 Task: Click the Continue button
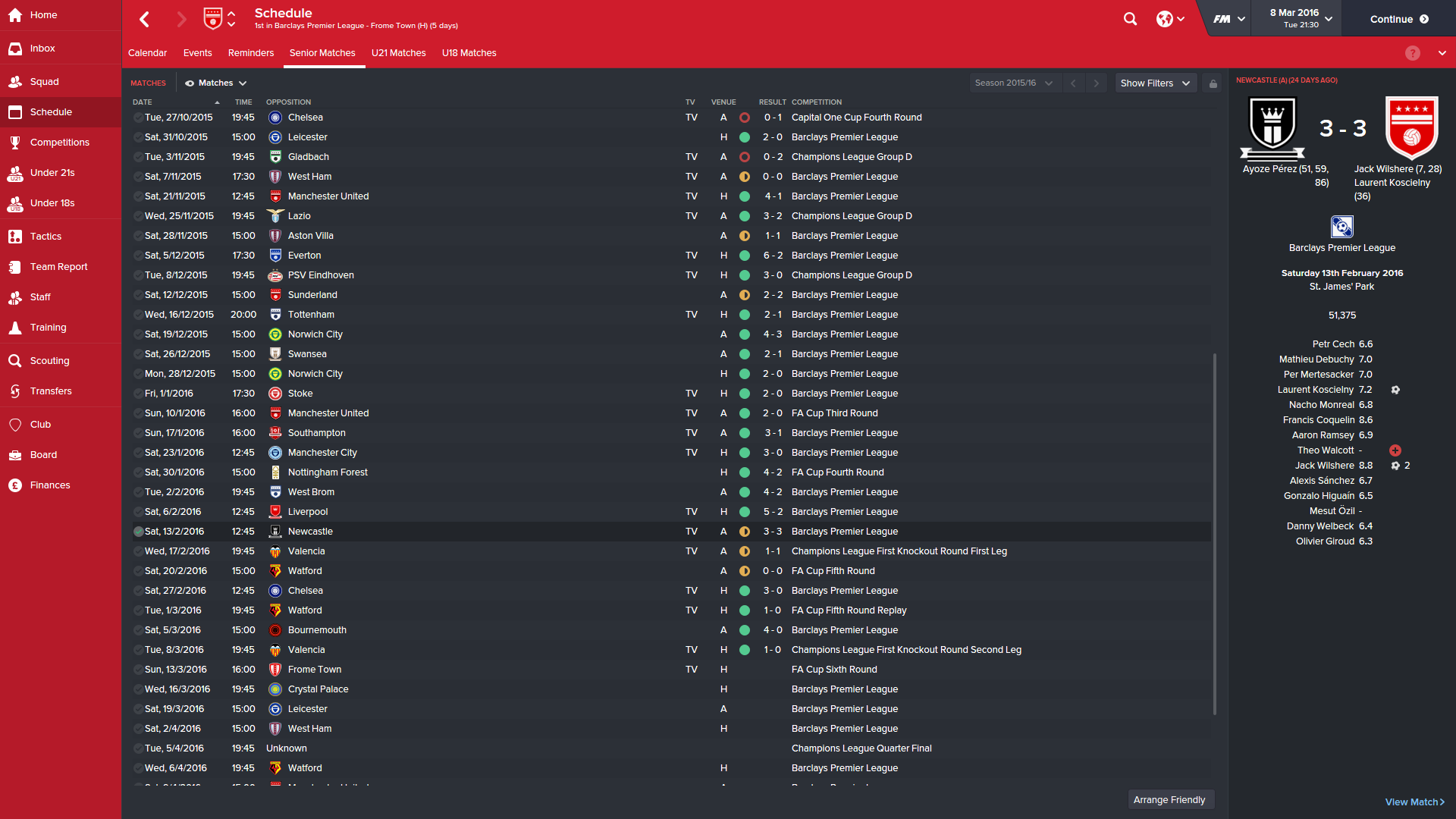click(1399, 19)
